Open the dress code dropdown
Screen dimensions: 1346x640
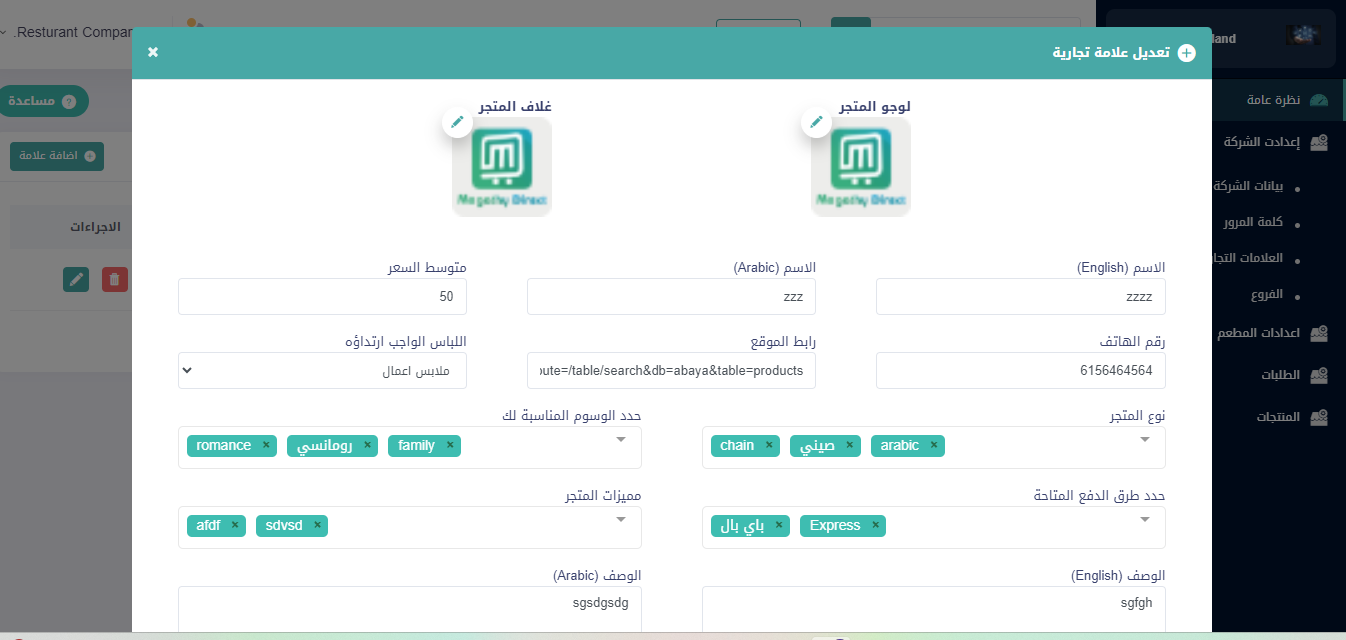(x=322, y=371)
